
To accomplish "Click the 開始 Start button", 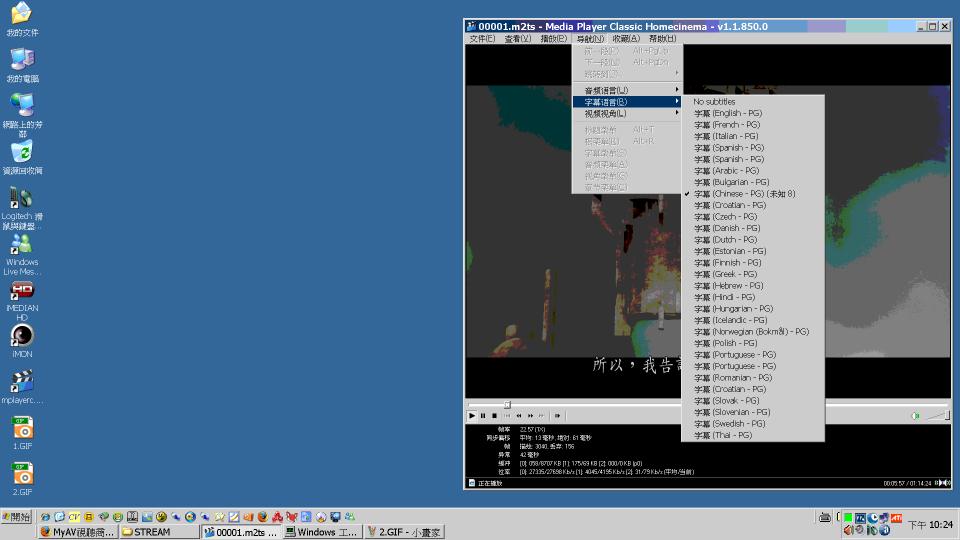I will [17, 517].
